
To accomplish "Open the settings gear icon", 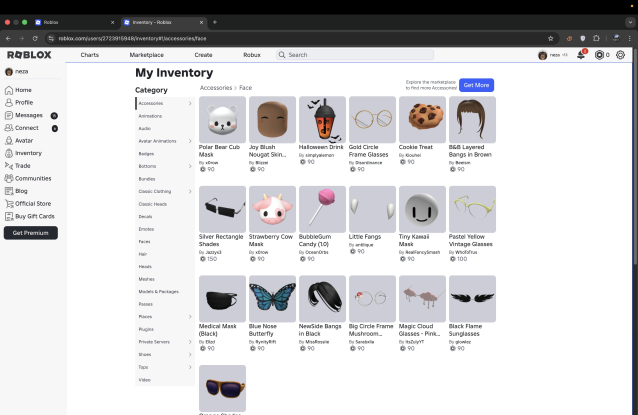I will [x=620, y=55].
